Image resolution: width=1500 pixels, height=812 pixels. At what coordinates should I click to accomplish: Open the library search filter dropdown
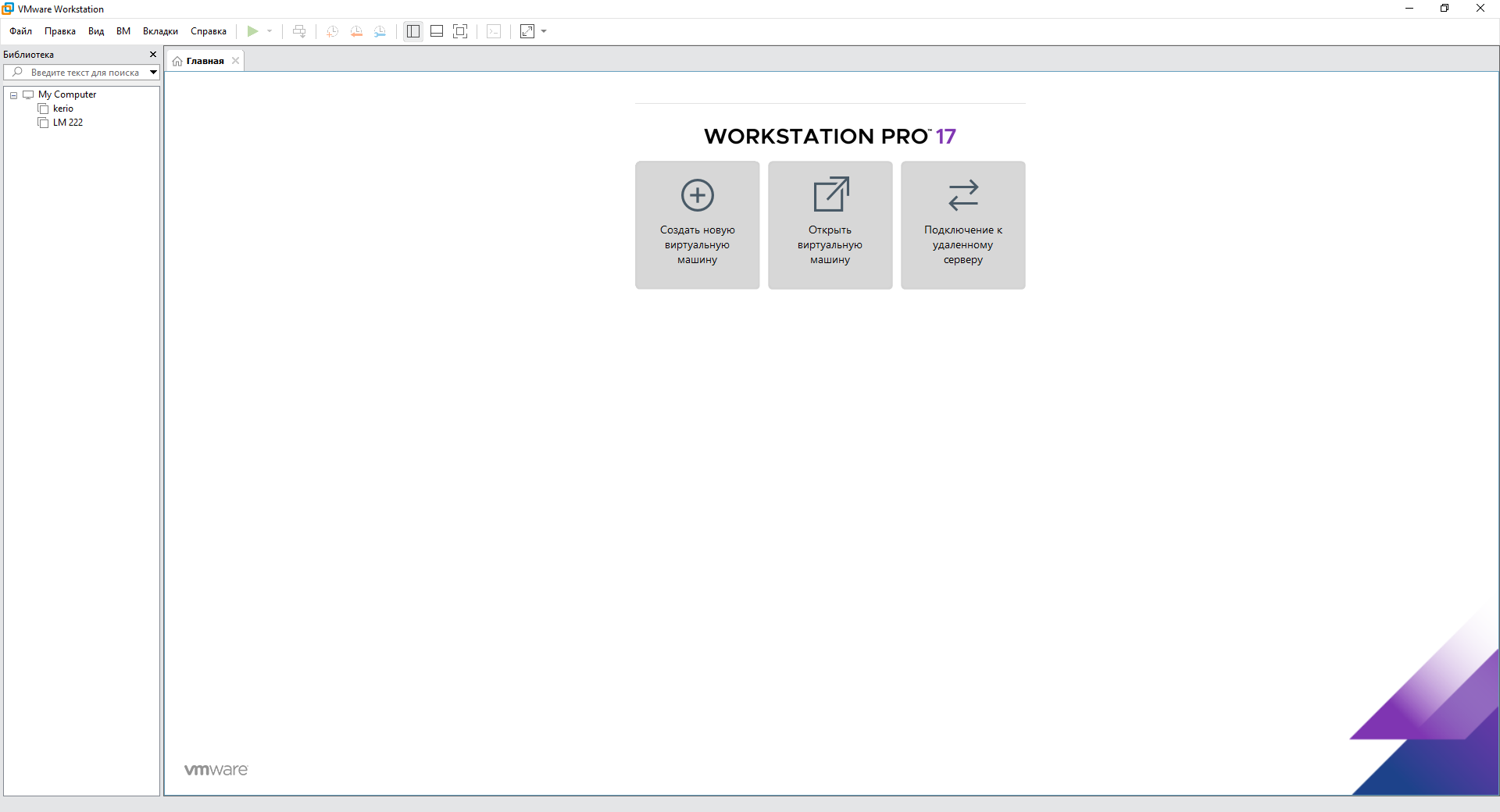153,73
